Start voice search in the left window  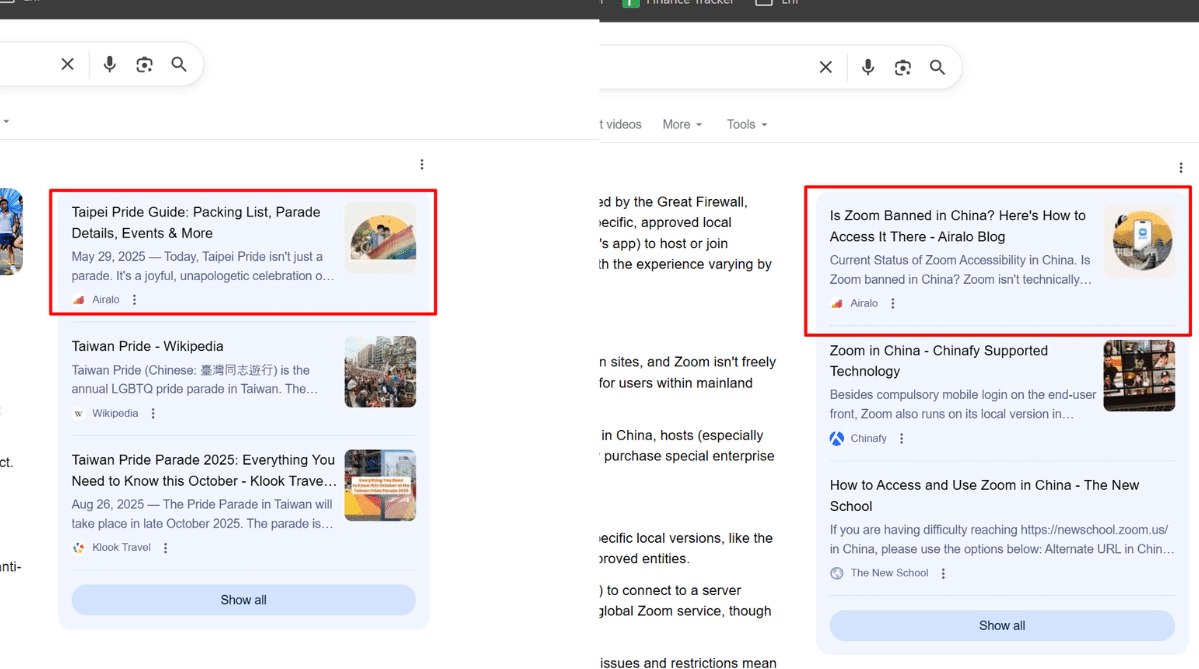click(x=109, y=64)
